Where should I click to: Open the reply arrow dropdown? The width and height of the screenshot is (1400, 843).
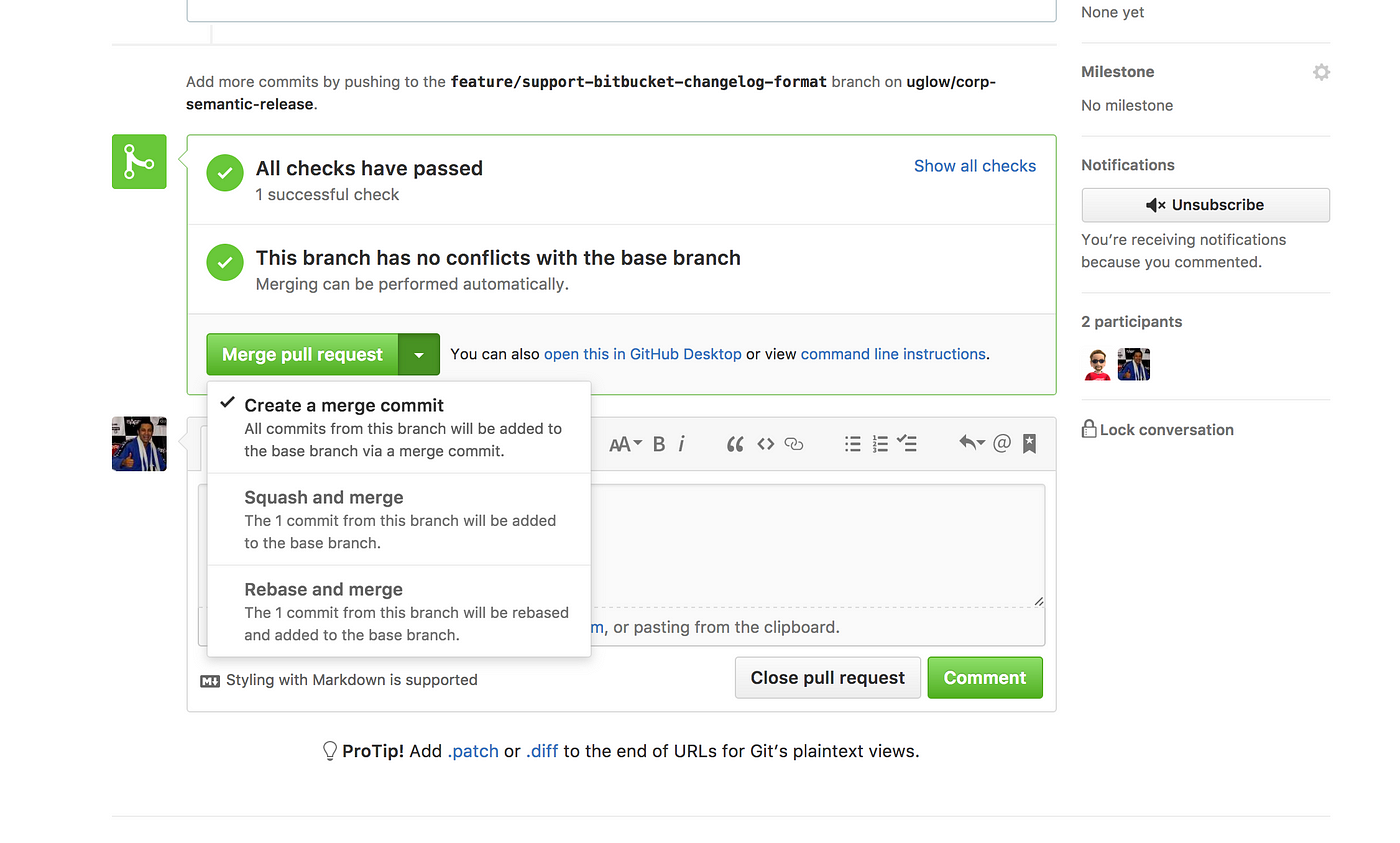click(x=972, y=443)
